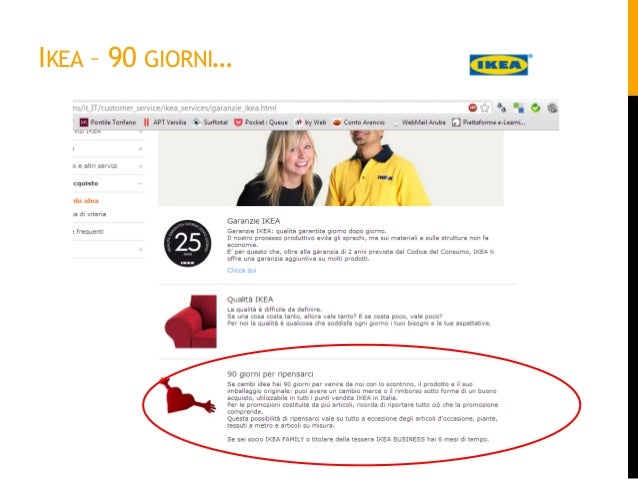The width and height of the screenshot is (638, 479).
Task: Collapse the 'acquisto' sidebar section
Action: 140,184
